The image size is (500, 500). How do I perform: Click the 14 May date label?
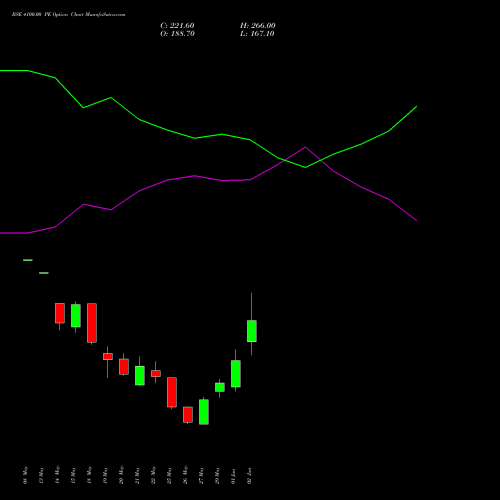pos(58,475)
